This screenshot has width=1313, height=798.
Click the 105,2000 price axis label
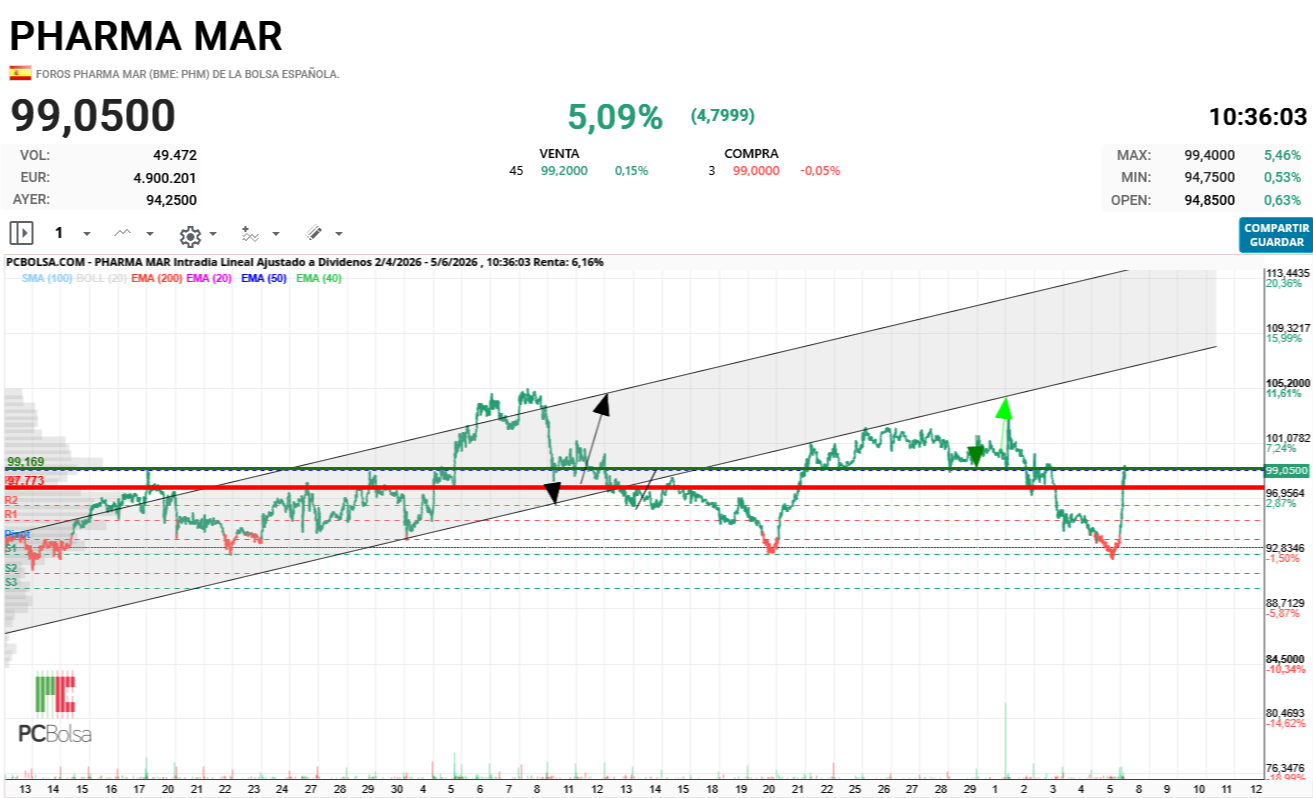[1288, 383]
